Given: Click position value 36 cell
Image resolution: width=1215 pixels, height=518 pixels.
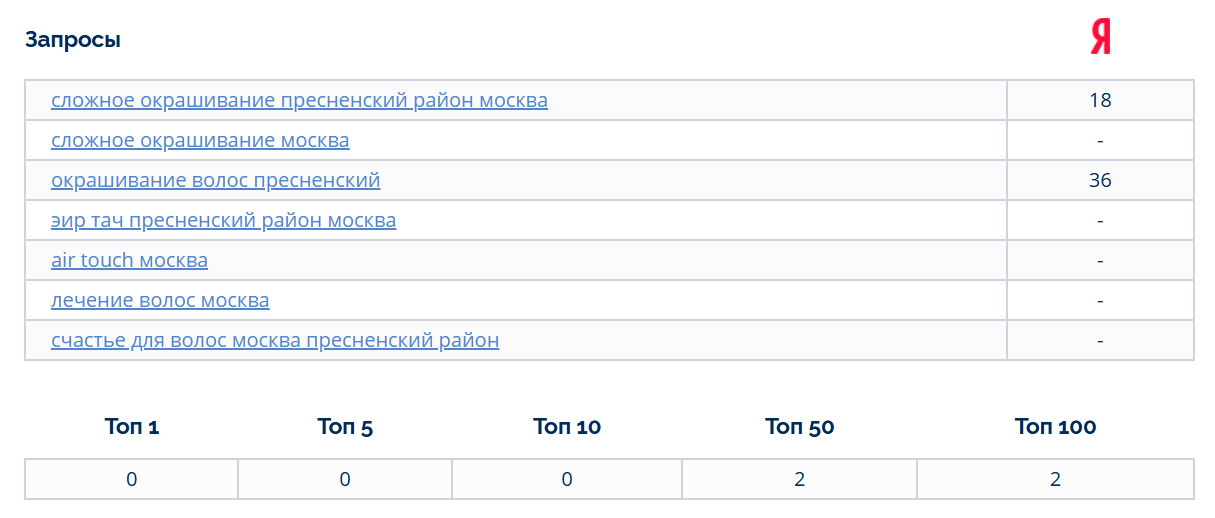Looking at the screenshot, I should click(x=1100, y=180).
